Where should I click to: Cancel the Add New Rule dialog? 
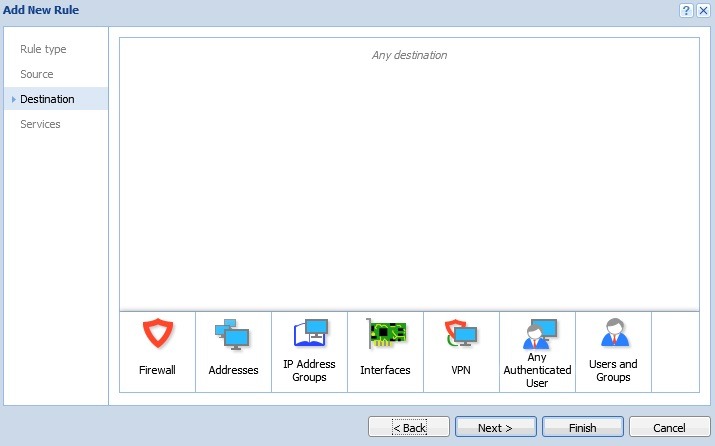click(669, 428)
